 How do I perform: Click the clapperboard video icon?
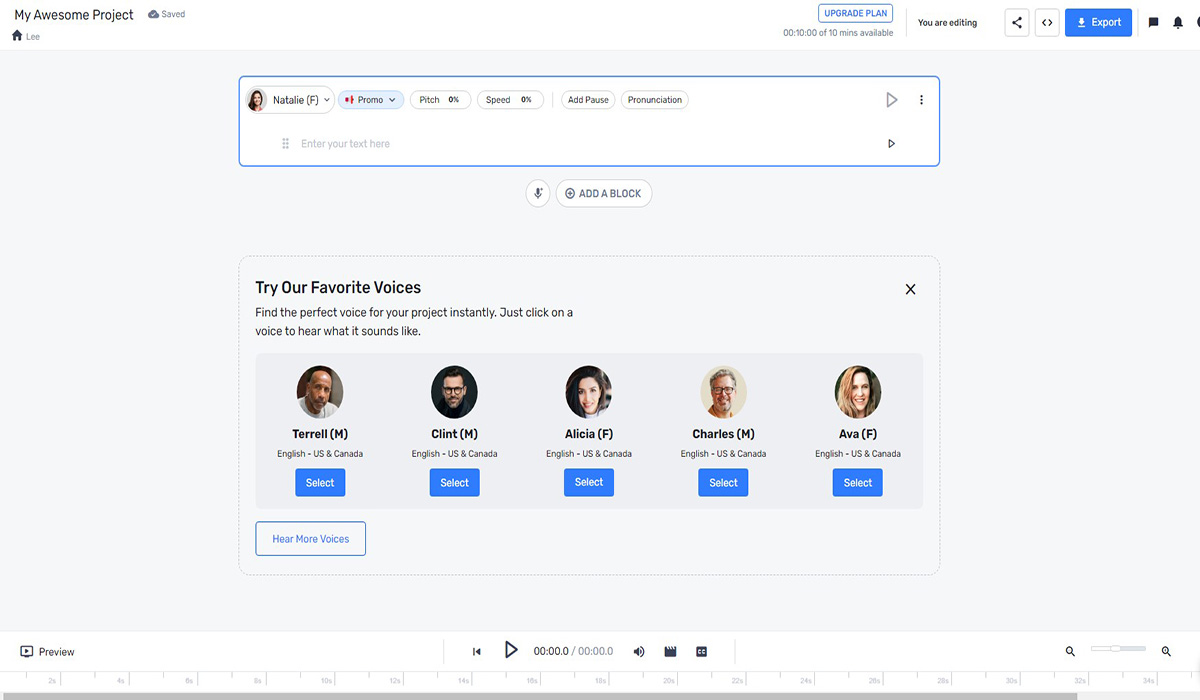click(x=670, y=652)
